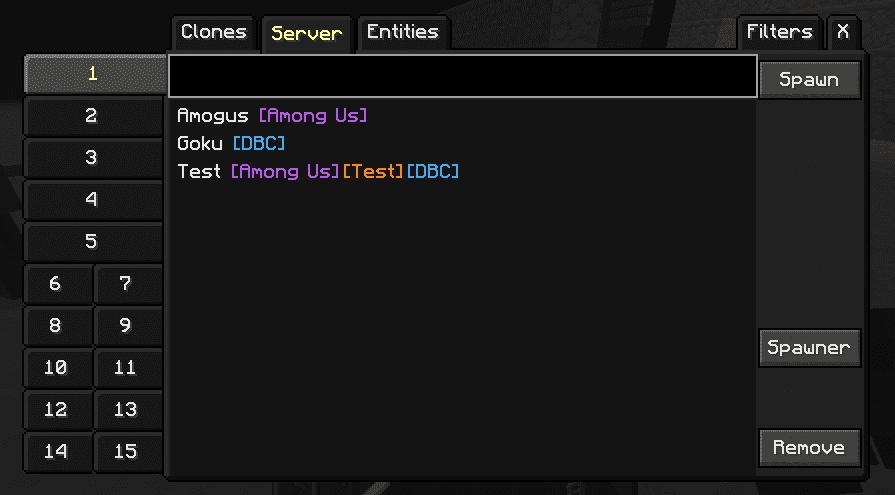
Task: Switch to clone page 2
Action: [93, 116]
